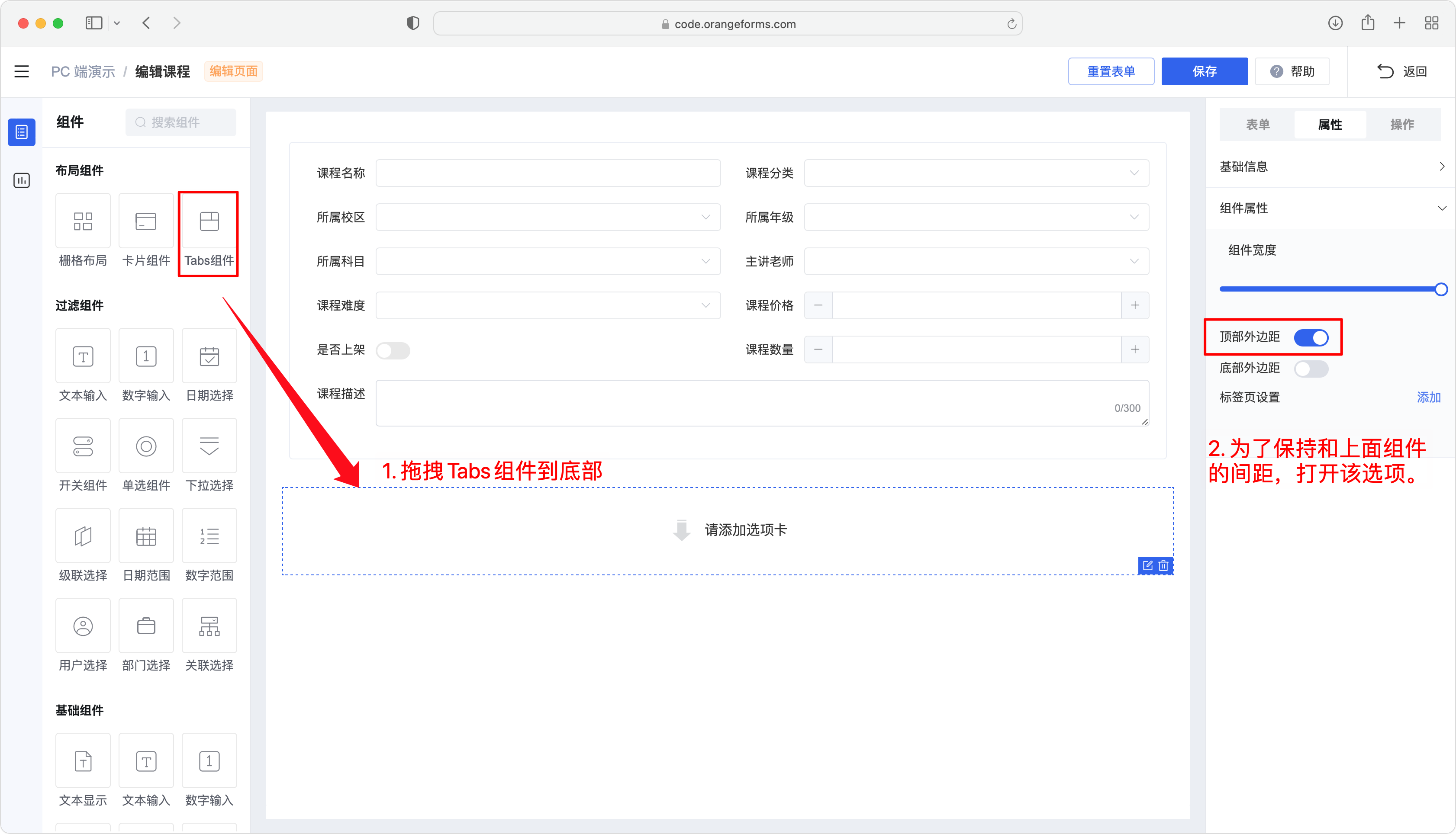Screen dimensions: 1456x834
Task: Open the 课程难度 dropdown
Action: click(x=548, y=305)
